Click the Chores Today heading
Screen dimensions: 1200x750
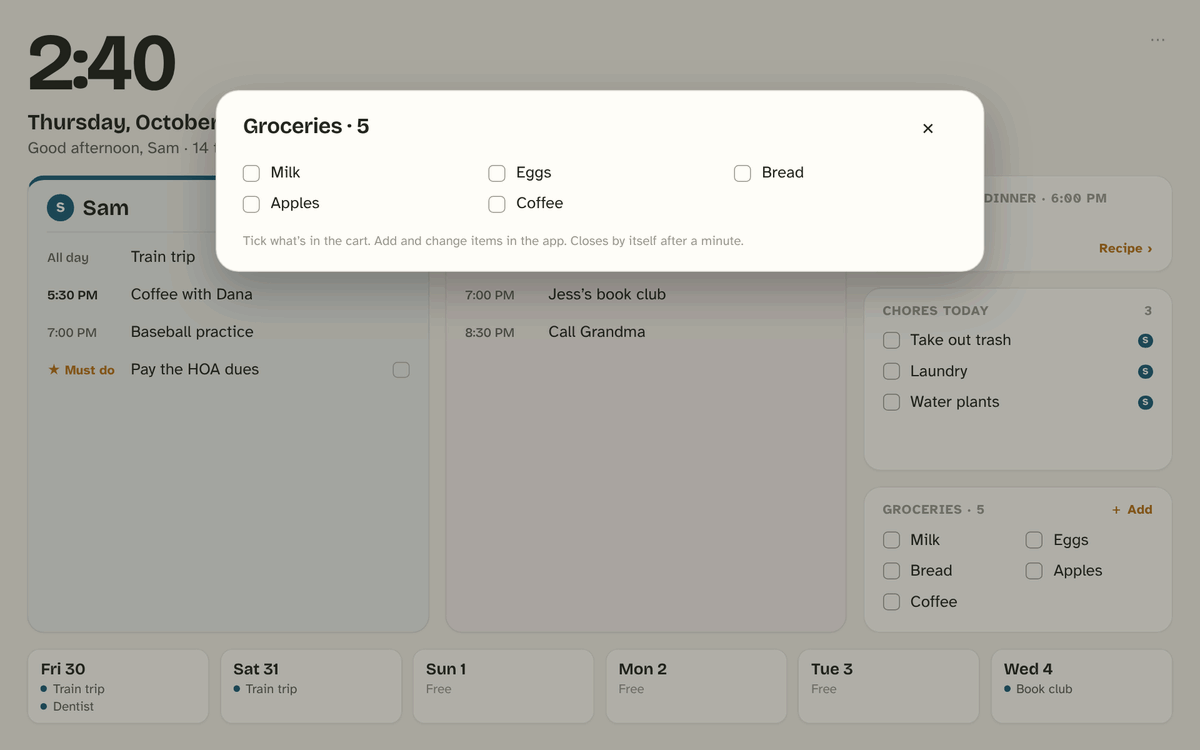point(935,311)
